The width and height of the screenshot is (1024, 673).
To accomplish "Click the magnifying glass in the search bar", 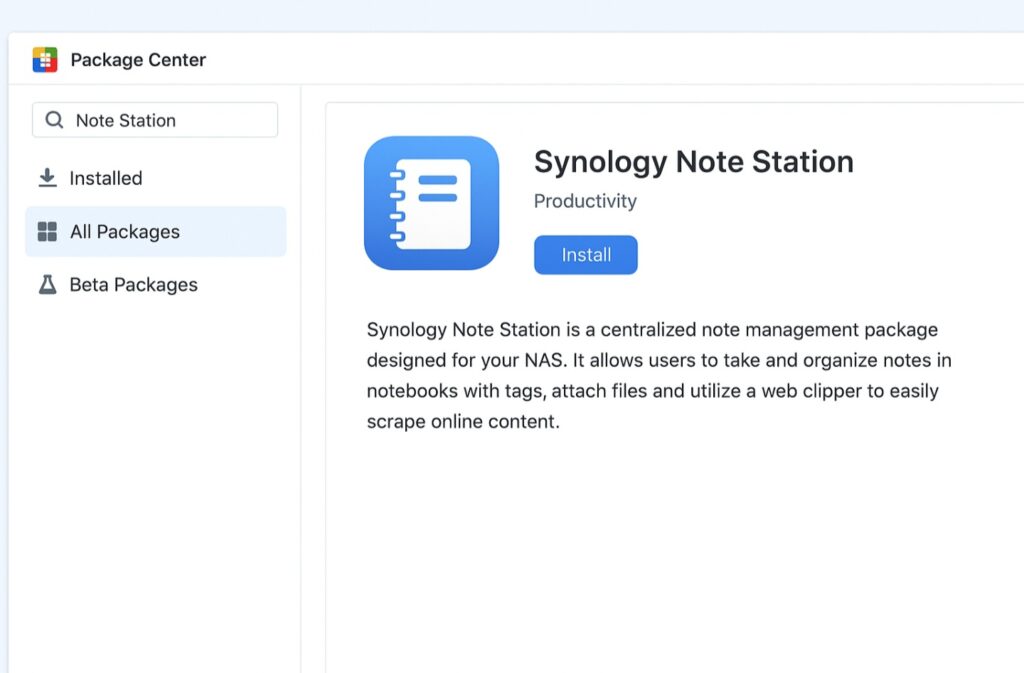I will coord(54,119).
